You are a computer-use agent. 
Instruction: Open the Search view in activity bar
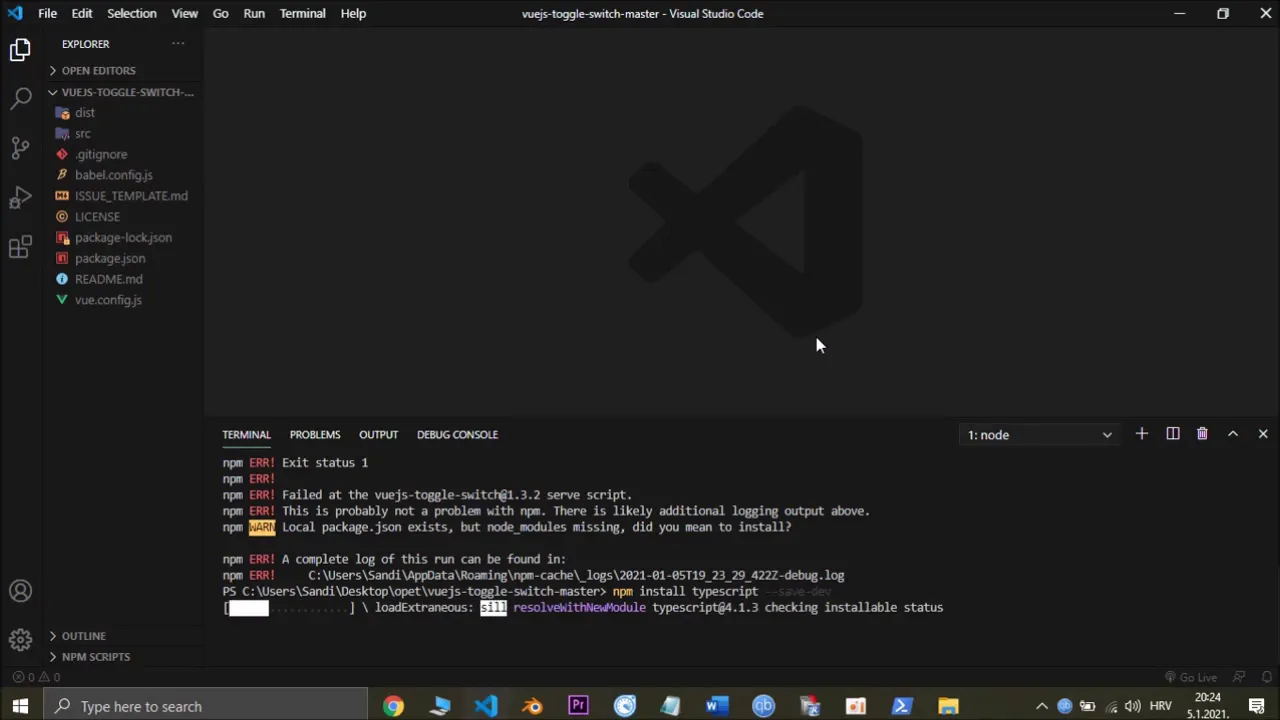(x=20, y=98)
